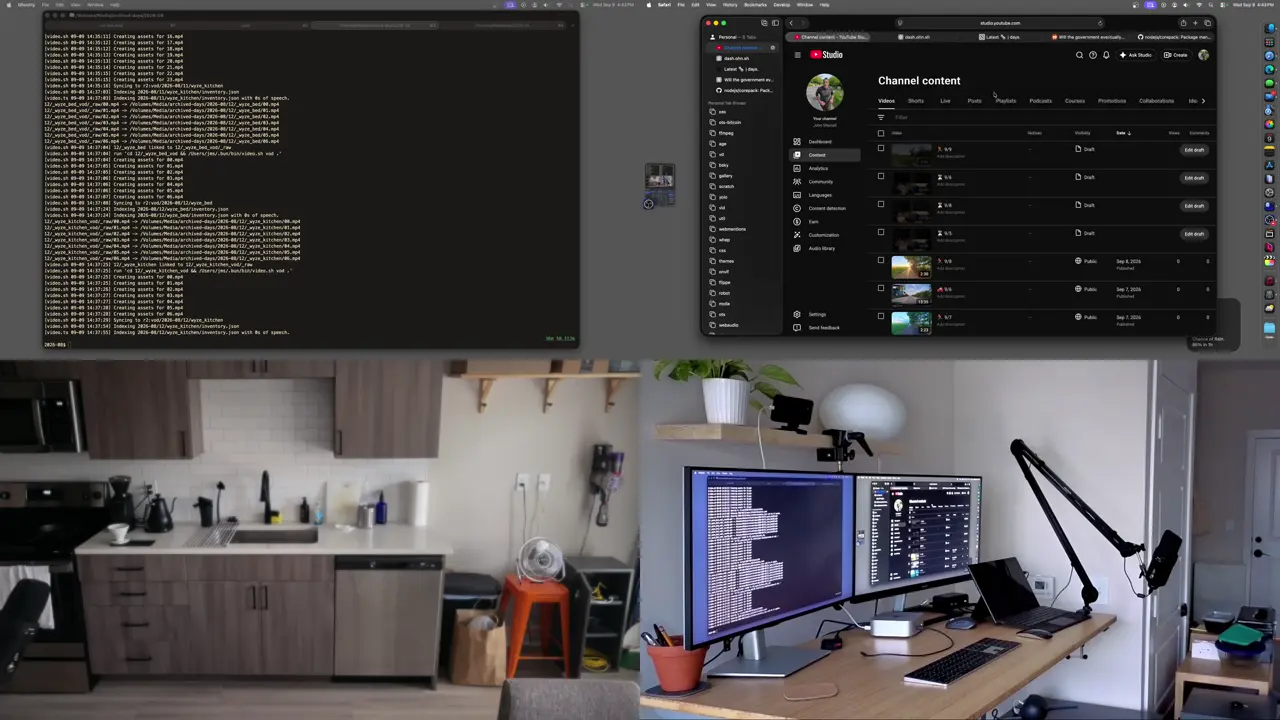Click the Settings gear in Studio sidebar
1280x720 pixels.
[817, 314]
